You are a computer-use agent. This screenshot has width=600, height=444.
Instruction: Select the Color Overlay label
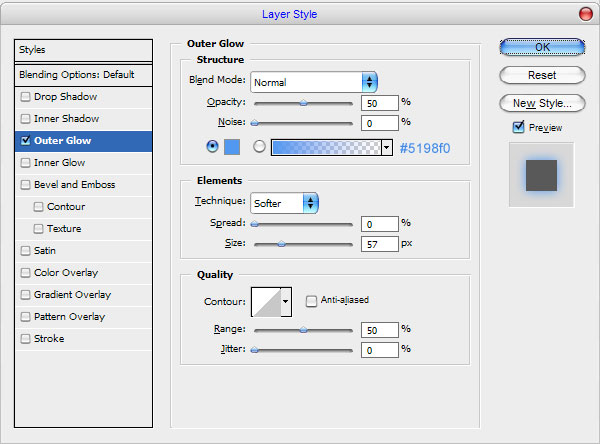[66, 273]
